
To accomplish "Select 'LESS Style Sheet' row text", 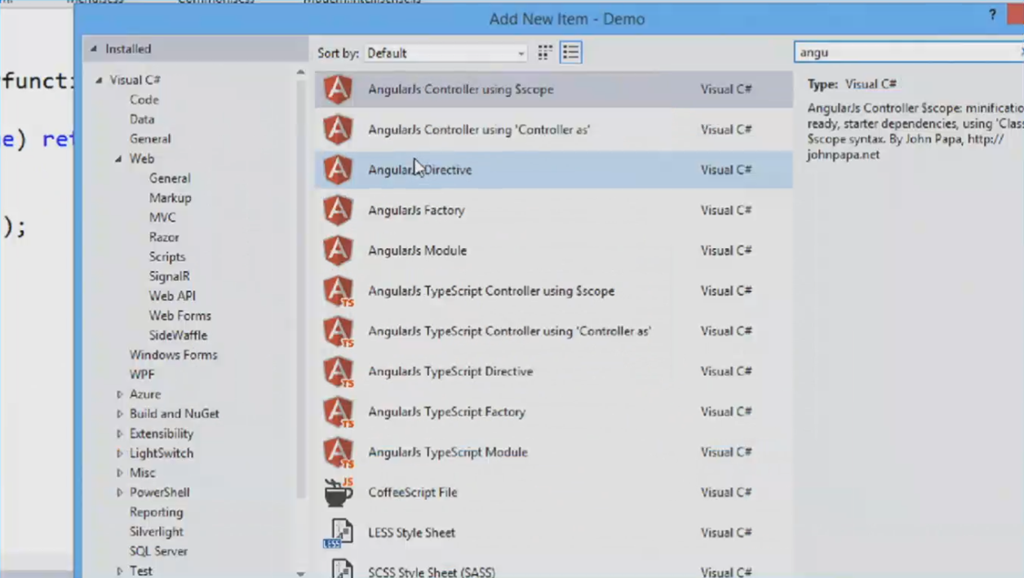I will (x=411, y=533).
